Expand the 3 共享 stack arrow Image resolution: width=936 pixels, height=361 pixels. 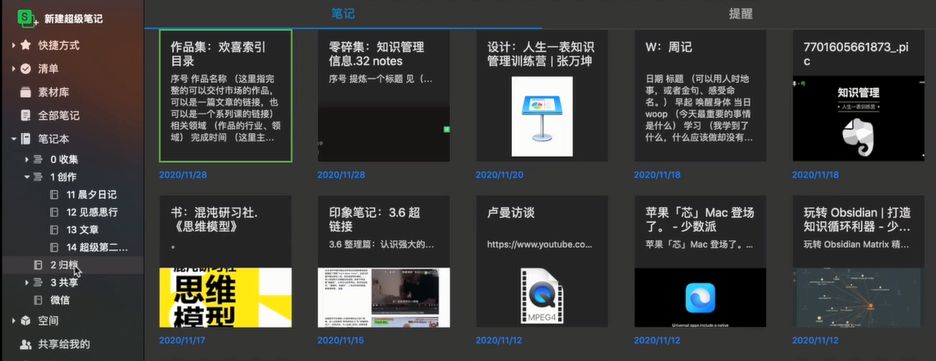(x=27, y=282)
